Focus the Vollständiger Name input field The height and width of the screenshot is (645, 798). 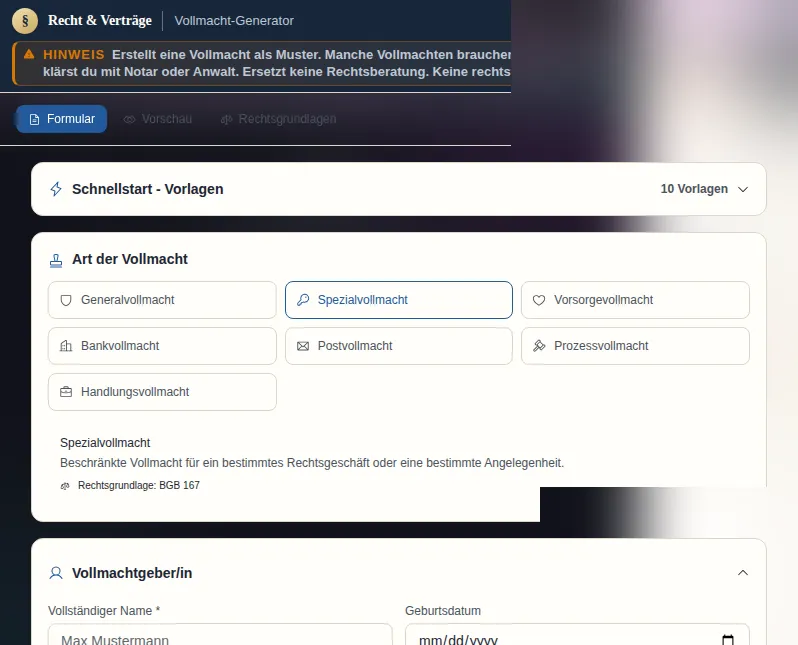click(x=220, y=635)
